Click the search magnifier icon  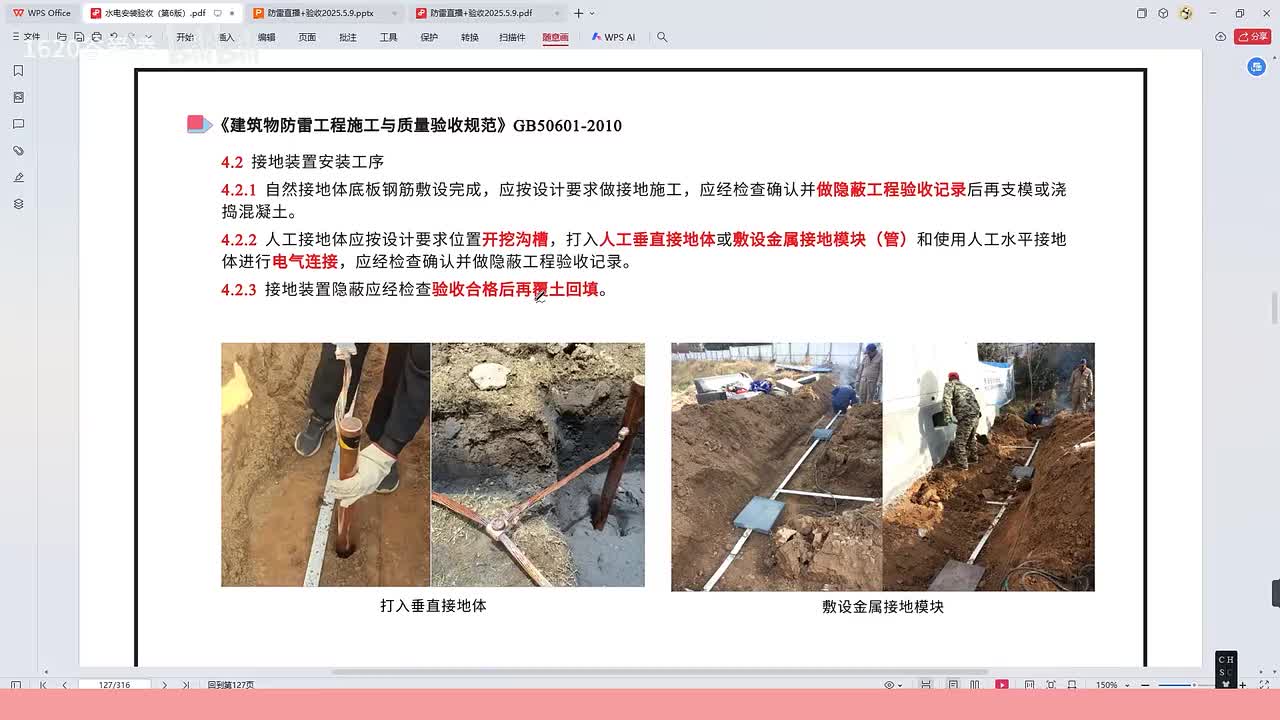coord(662,37)
